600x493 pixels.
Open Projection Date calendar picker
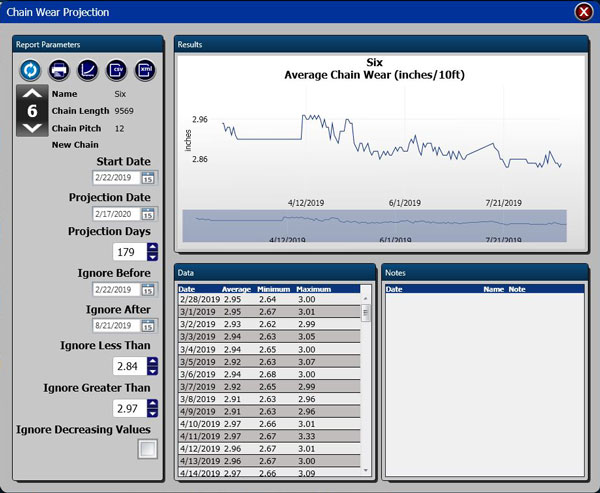(x=148, y=214)
